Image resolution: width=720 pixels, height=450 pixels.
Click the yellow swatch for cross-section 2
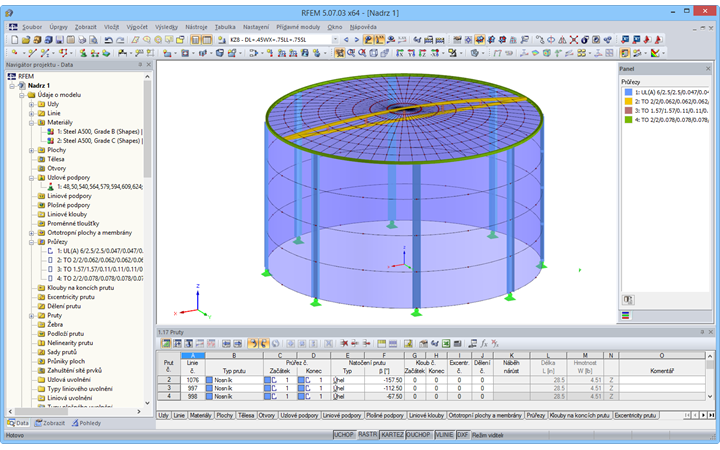point(628,101)
